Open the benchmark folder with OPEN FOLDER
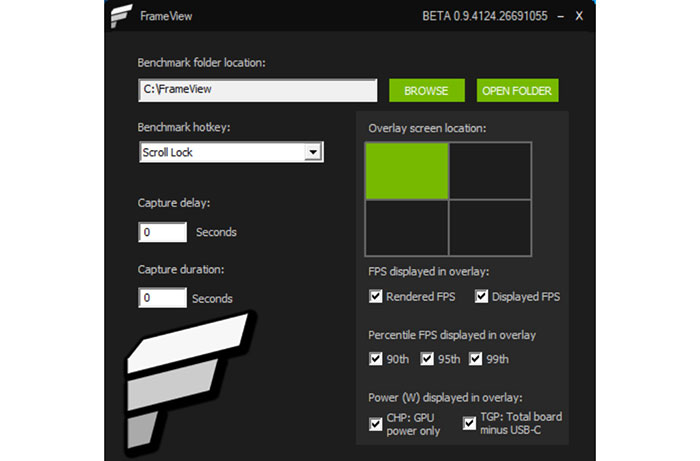Image resolution: width=700 pixels, height=461 pixels. pos(517,91)
